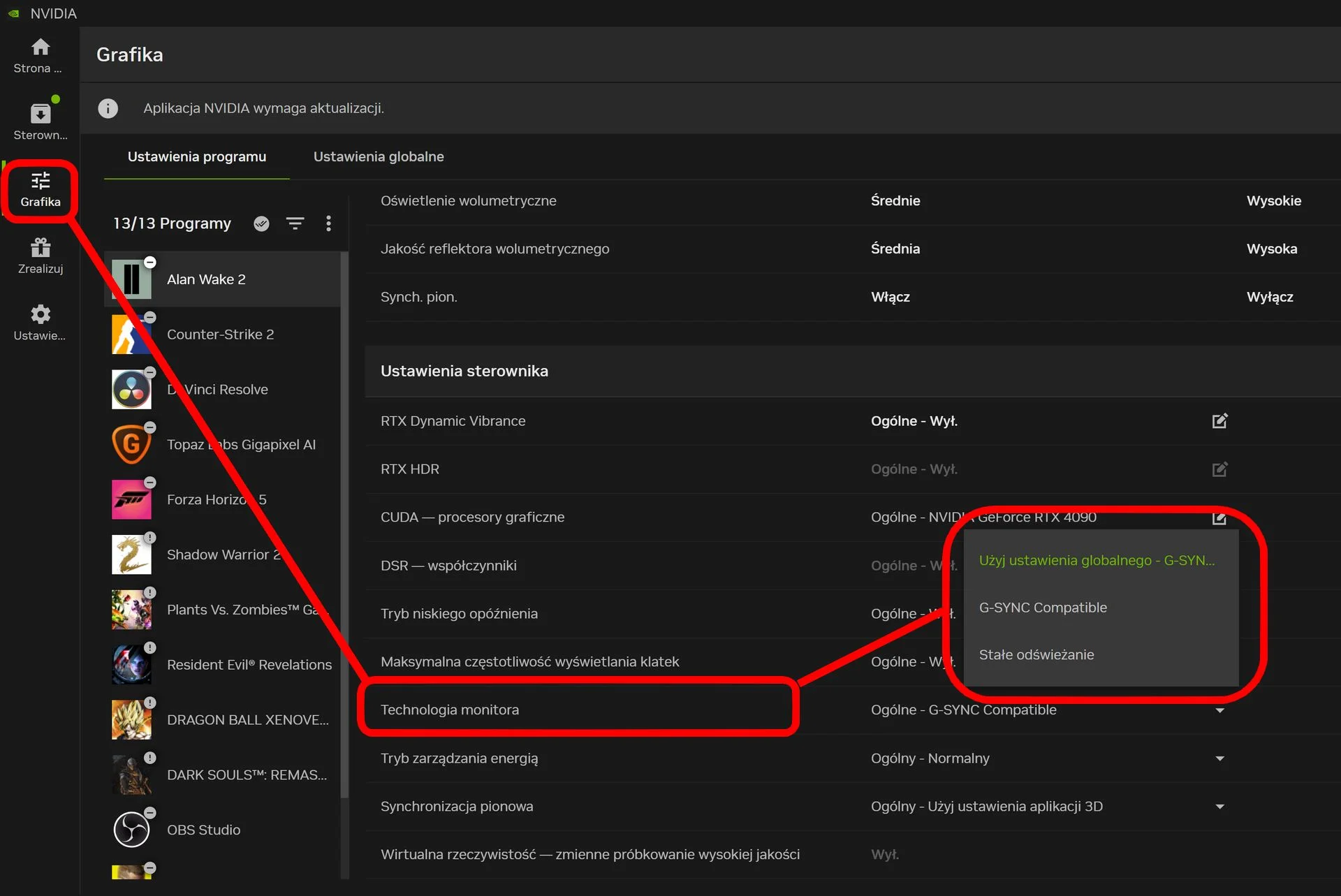Select the Plants Vs. Zombies icon
The width and height of the screenshot is (1341, 896).
pos(131,610)
